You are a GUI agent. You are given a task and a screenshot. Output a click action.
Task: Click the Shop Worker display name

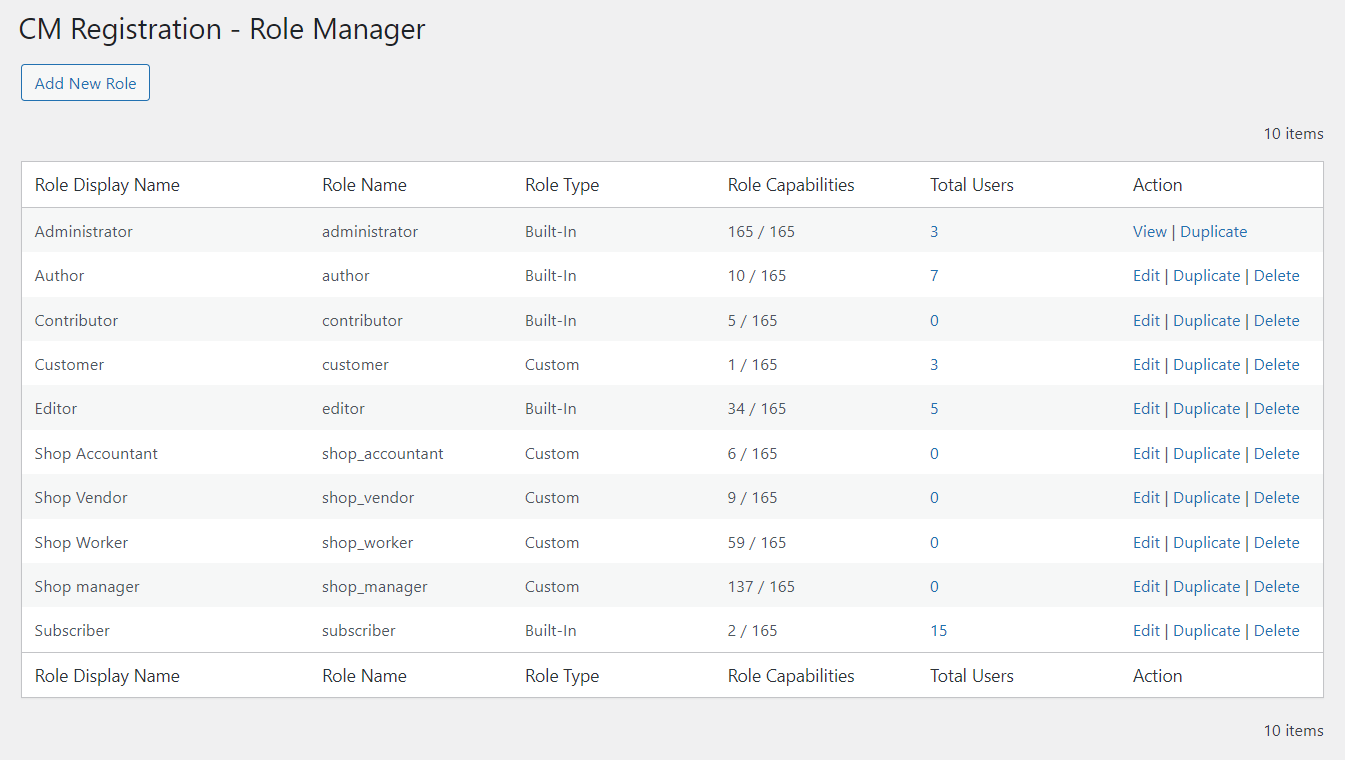(x=81, y=542)
